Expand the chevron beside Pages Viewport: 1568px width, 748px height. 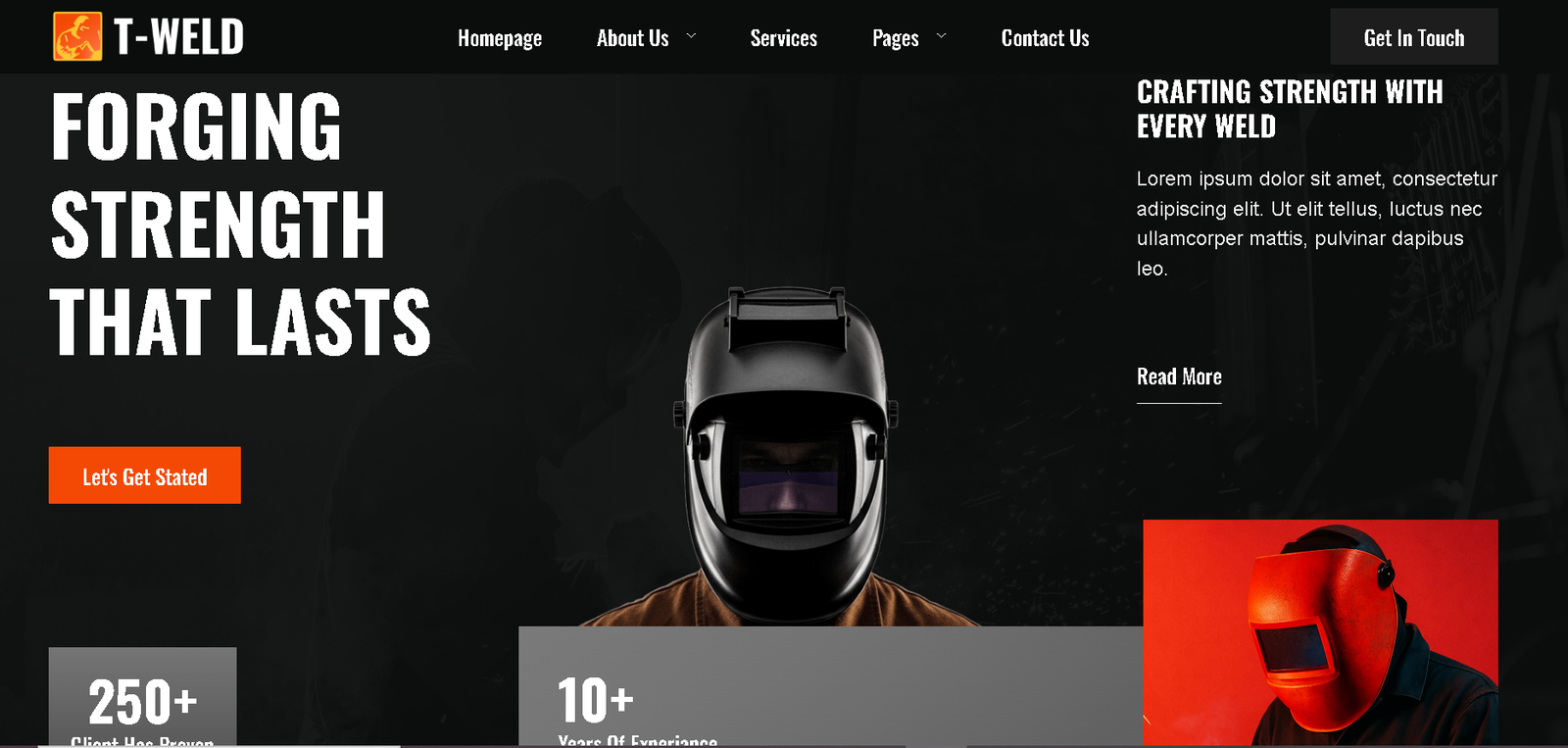click(x=942, y=36)
